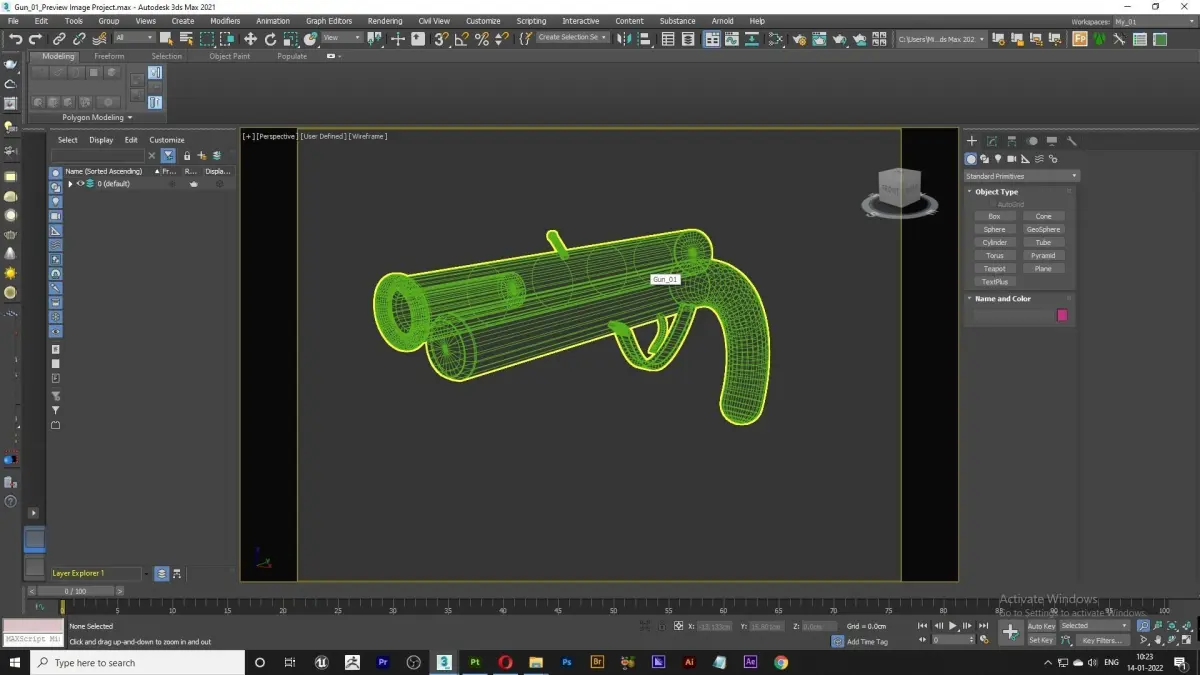This screenshot has width=1200, height=675.
Task: Click the Set Key button
Action: click(1041, 640)
